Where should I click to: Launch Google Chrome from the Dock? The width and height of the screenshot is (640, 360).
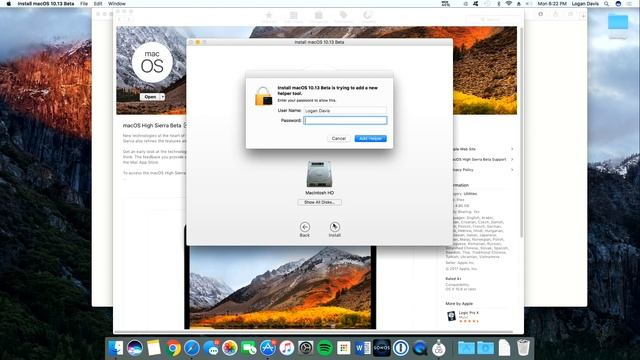pyautogui.click(x=173, y=348)
